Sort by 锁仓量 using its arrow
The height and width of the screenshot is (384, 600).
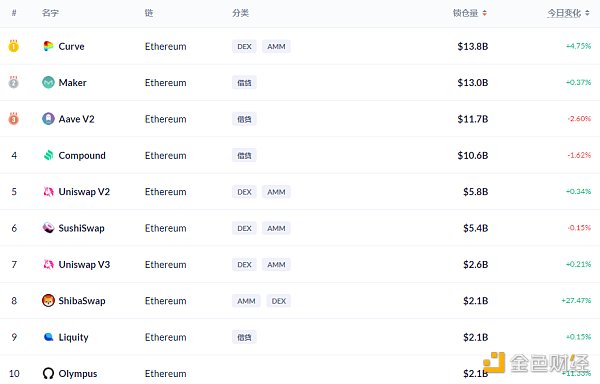tap(484, 13)
